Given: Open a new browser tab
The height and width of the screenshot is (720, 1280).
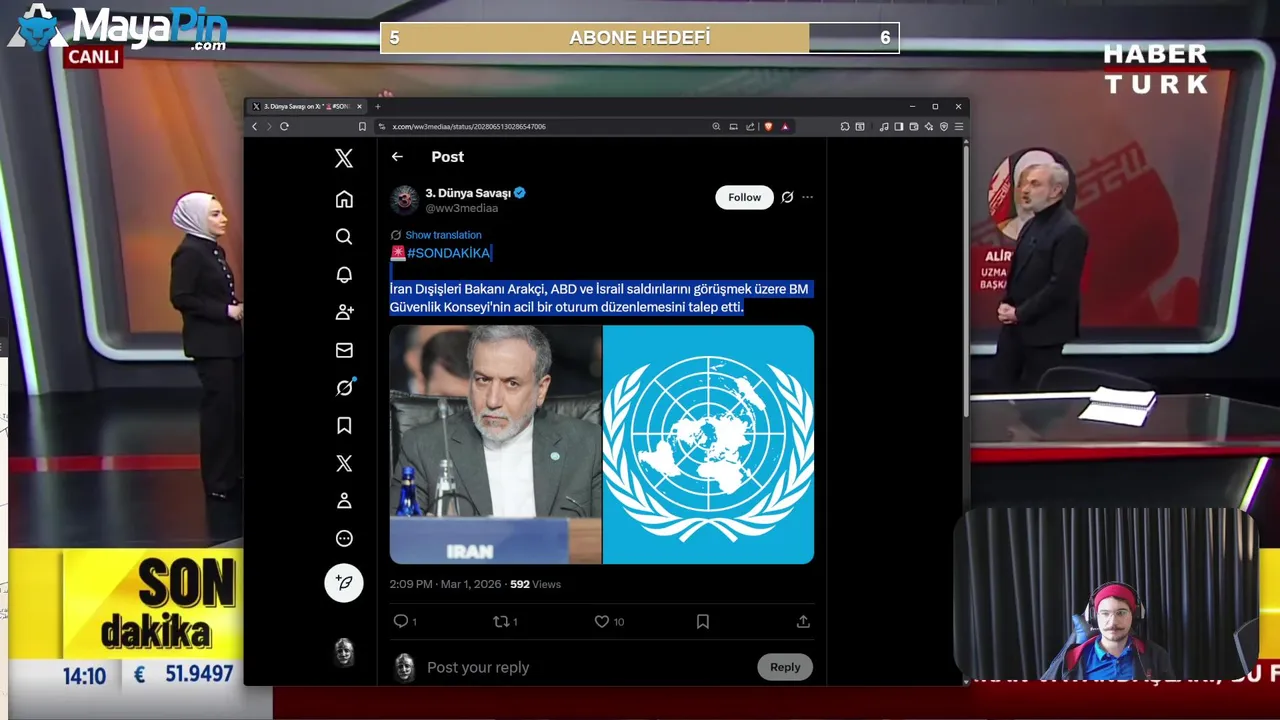Looking at the screenshot, I should pyautogui.click(x=377, y=106).
